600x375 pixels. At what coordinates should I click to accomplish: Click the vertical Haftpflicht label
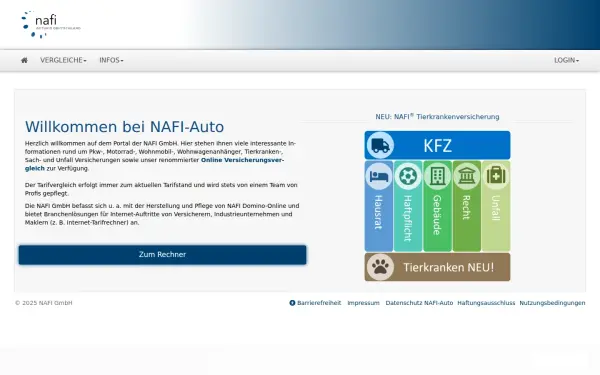point(408,218)
